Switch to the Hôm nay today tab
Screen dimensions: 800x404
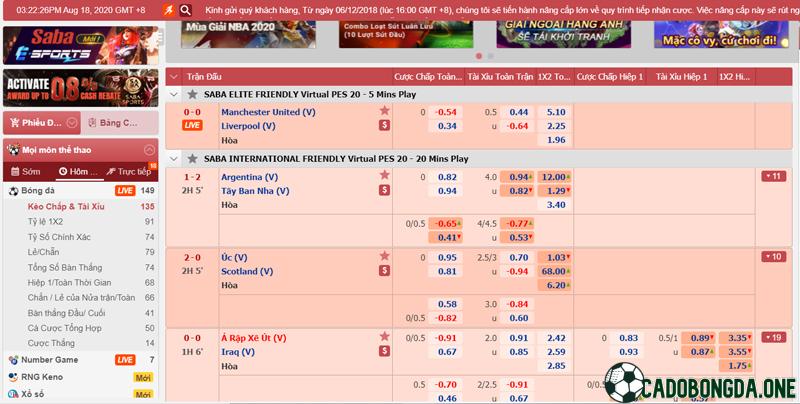(x=78, y=171)
